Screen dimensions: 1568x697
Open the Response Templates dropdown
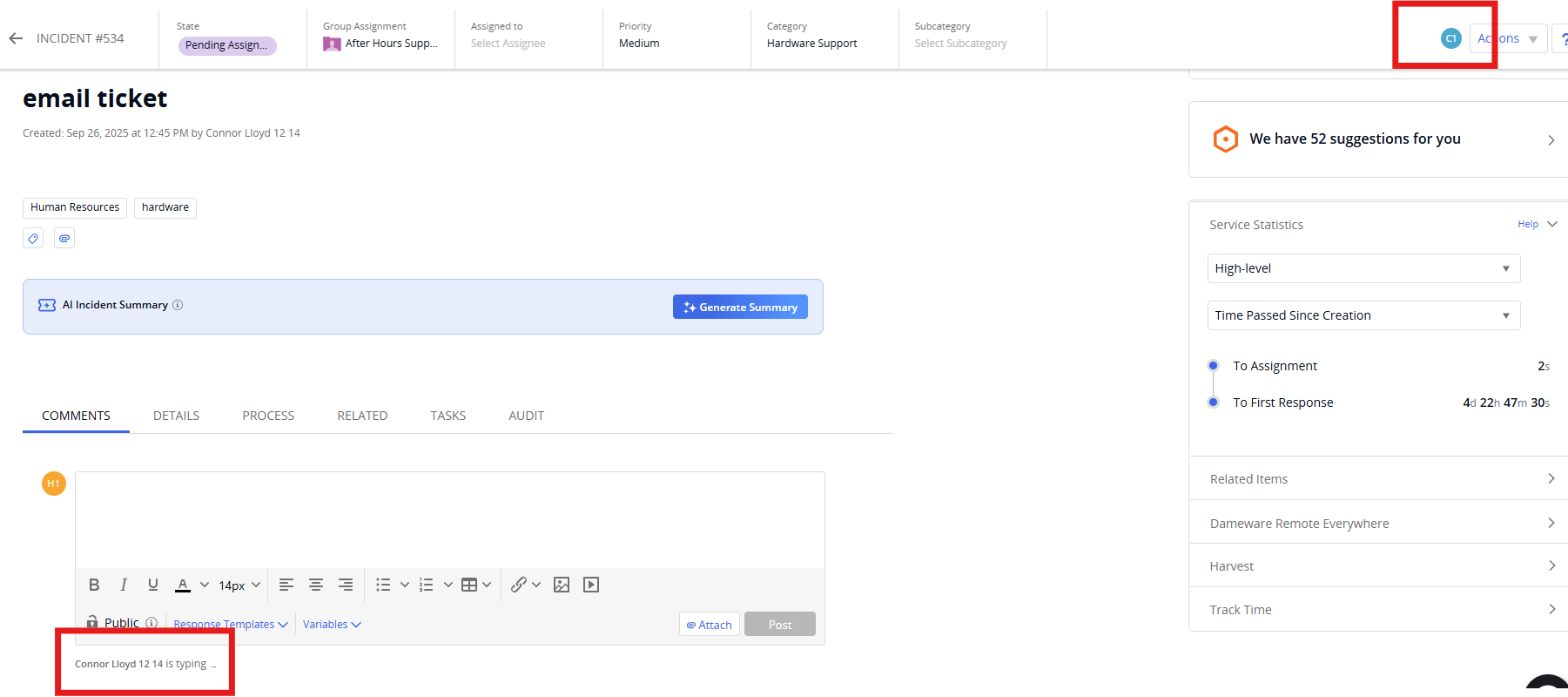click(231, 625)
